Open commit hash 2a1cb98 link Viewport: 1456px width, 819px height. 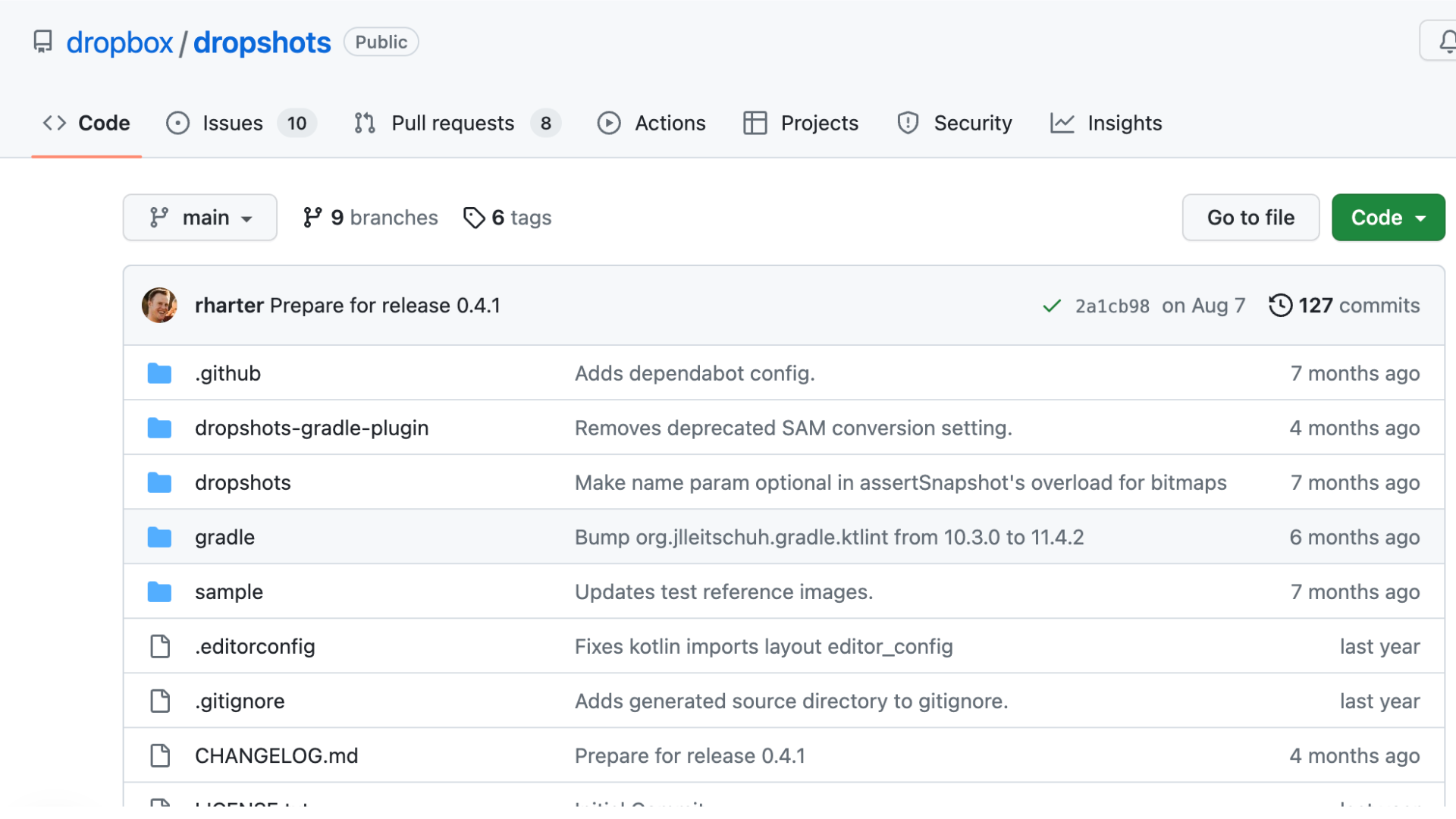[1112, 306]
